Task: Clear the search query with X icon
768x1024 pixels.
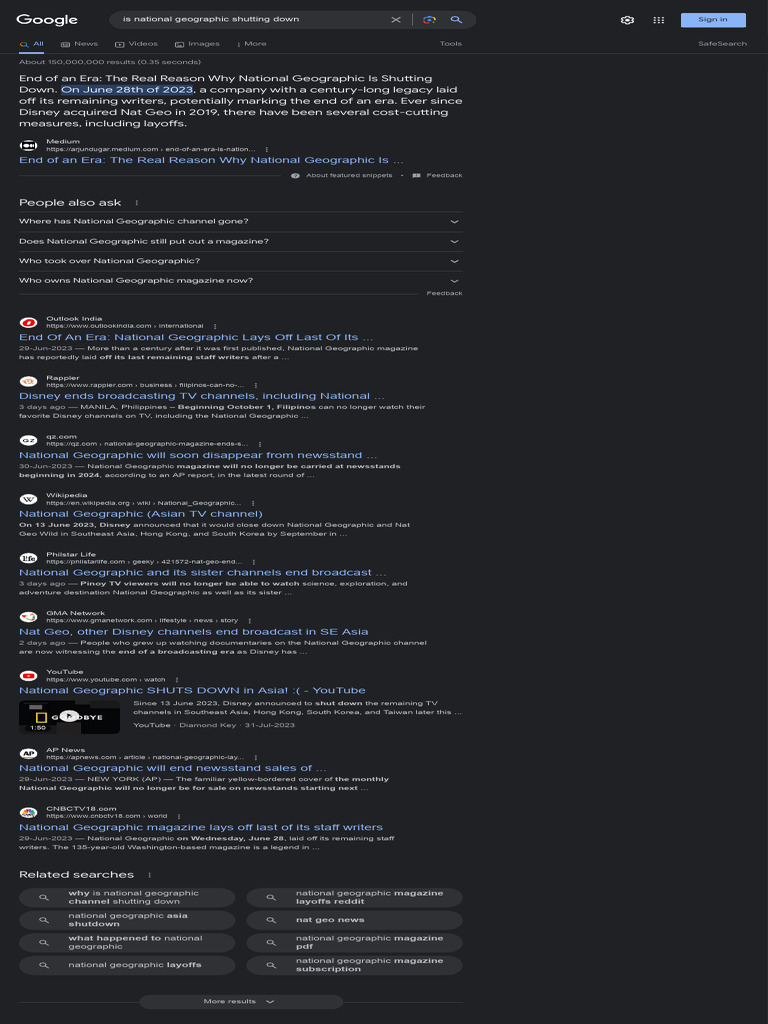Action: click(396, 20)
